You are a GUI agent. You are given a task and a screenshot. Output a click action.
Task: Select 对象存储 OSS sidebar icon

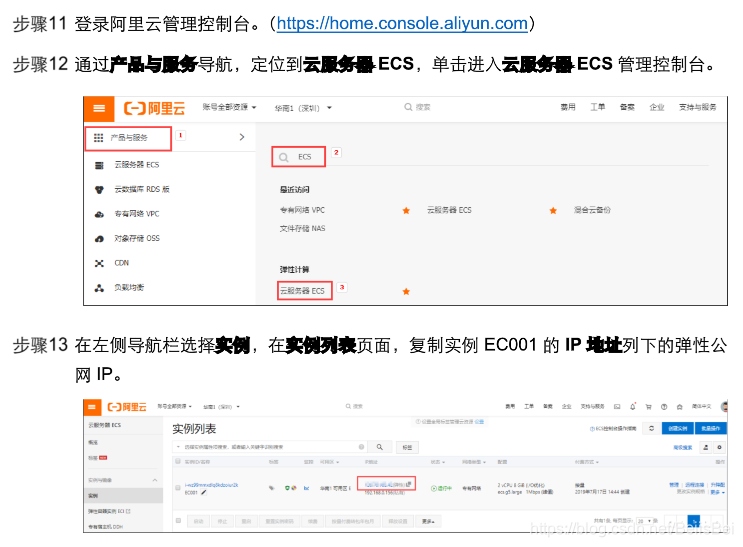(99, 239)
